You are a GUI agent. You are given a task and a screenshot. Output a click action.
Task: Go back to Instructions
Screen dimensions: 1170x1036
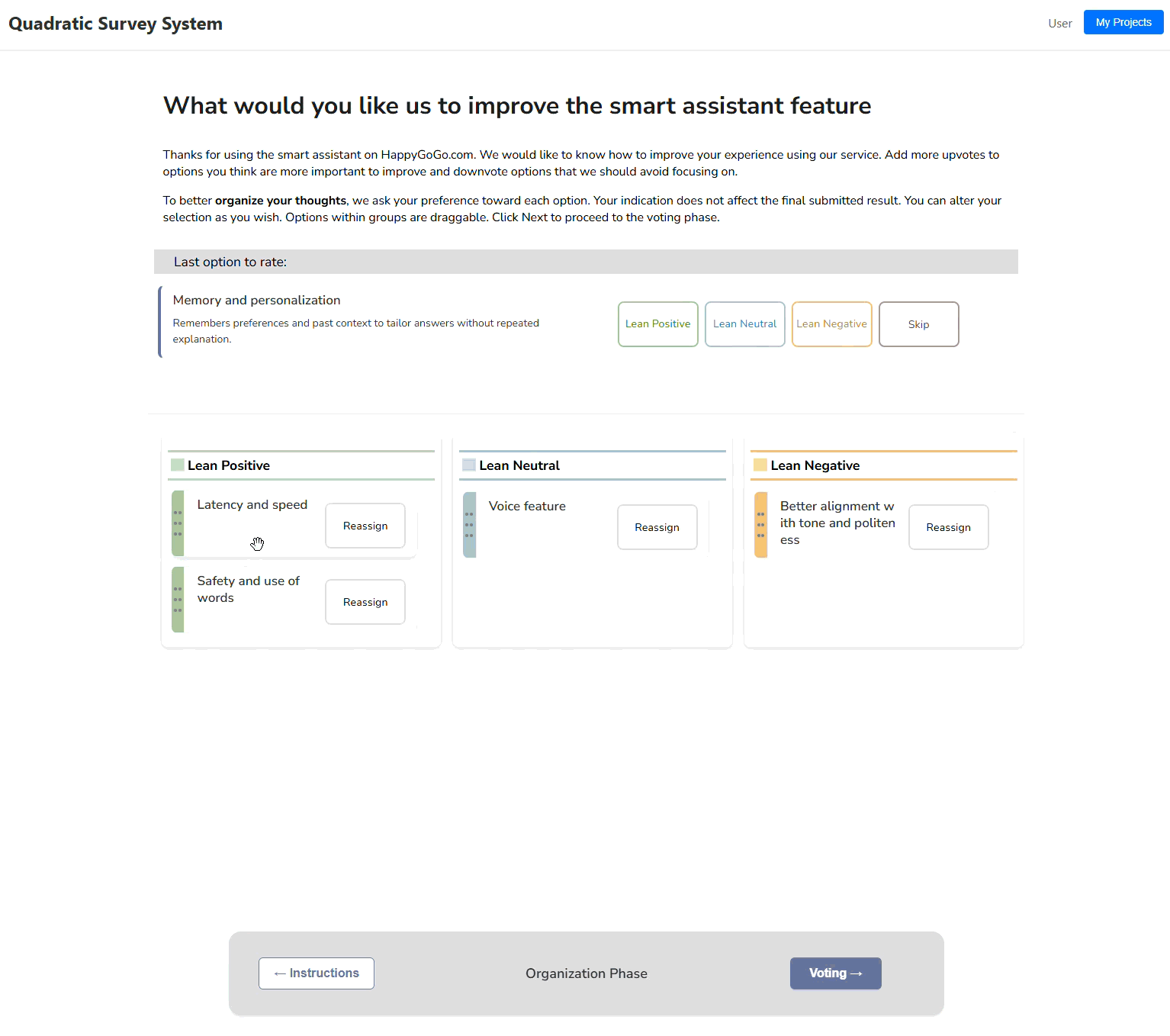coord(317,973)
